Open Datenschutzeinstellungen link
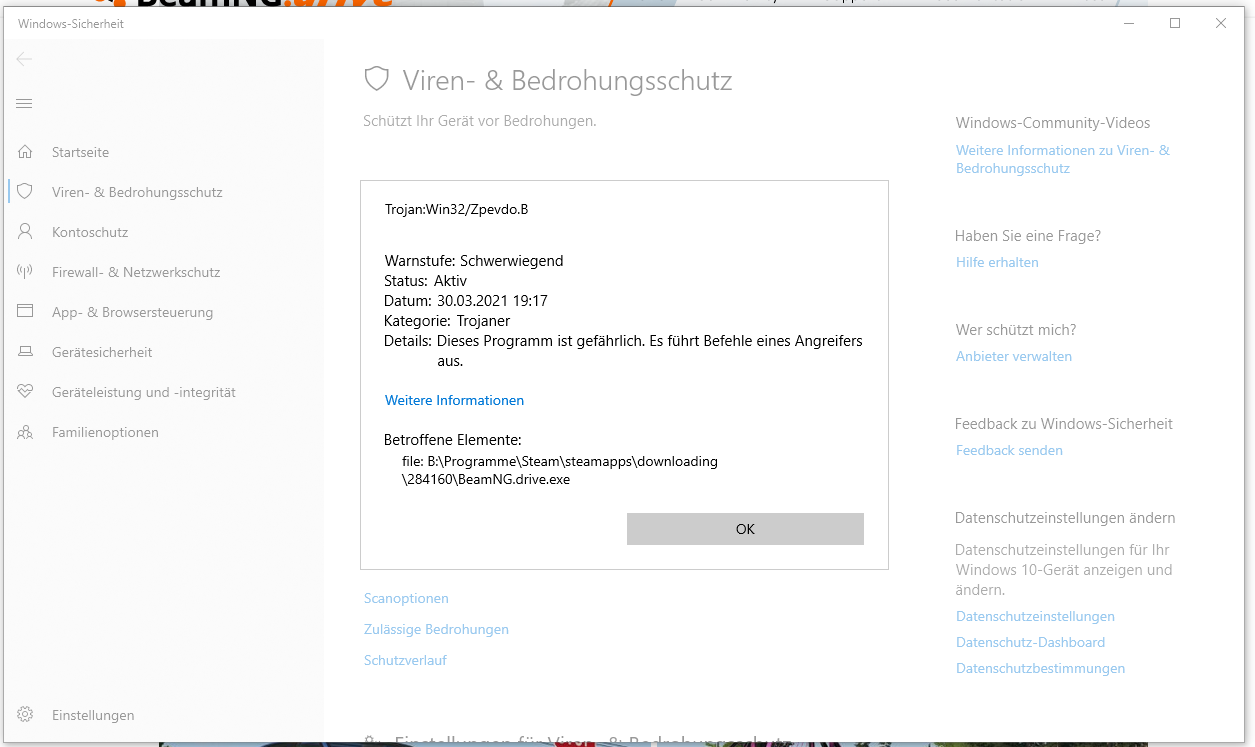The image size is (1255, 747). click(x=1035, y=616)
